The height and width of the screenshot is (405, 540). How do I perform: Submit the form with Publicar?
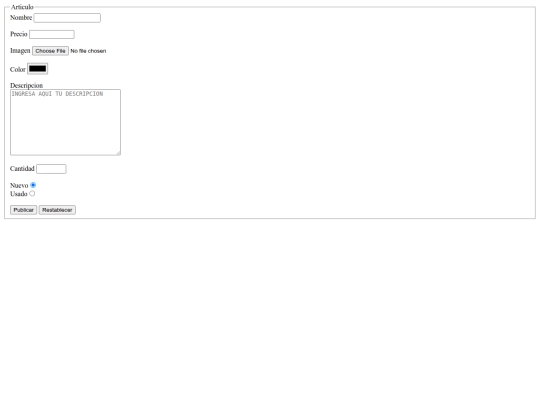coord(23,210)
